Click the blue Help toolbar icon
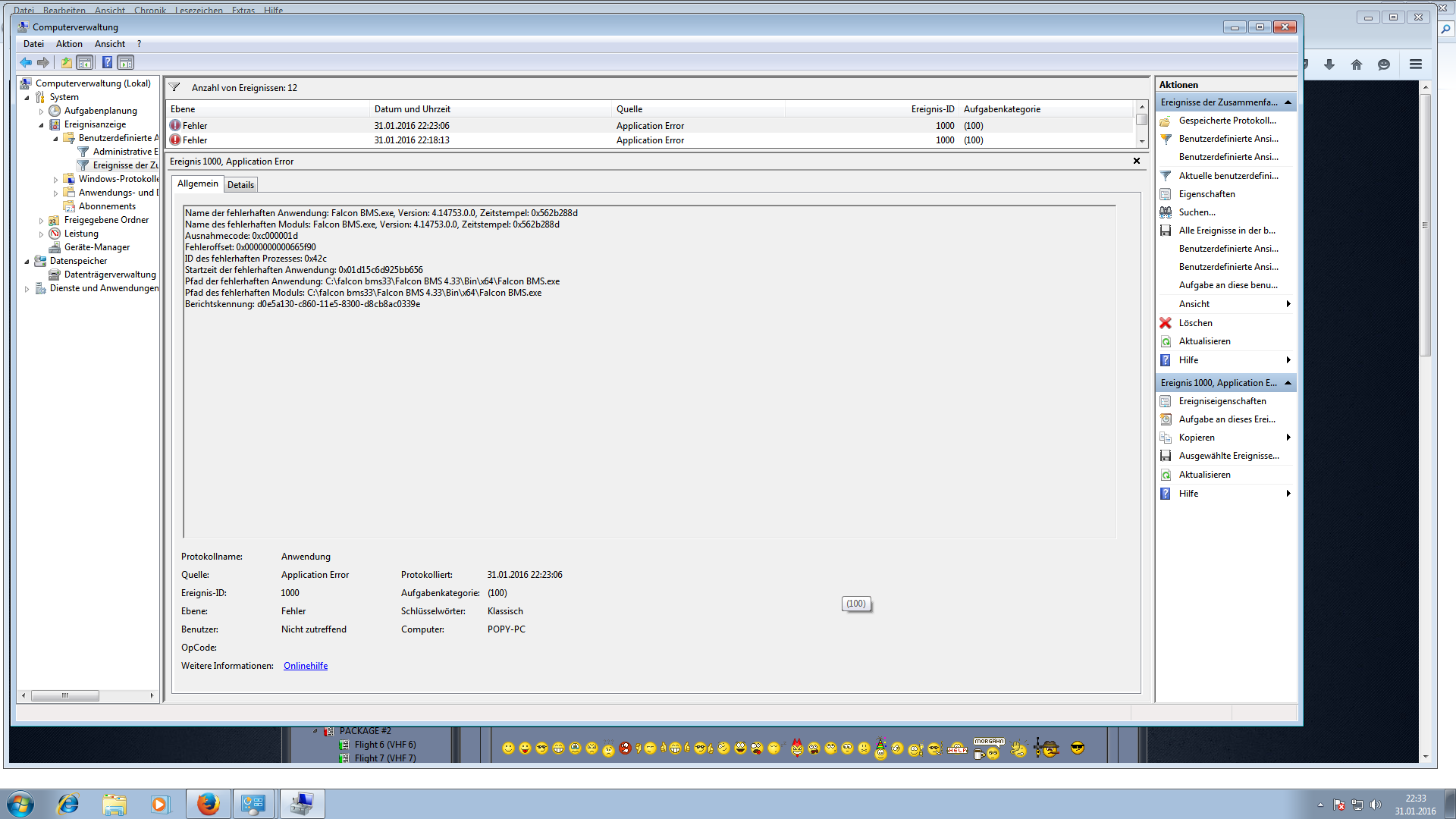This screenshot has height=819, width=1456. 107,63
